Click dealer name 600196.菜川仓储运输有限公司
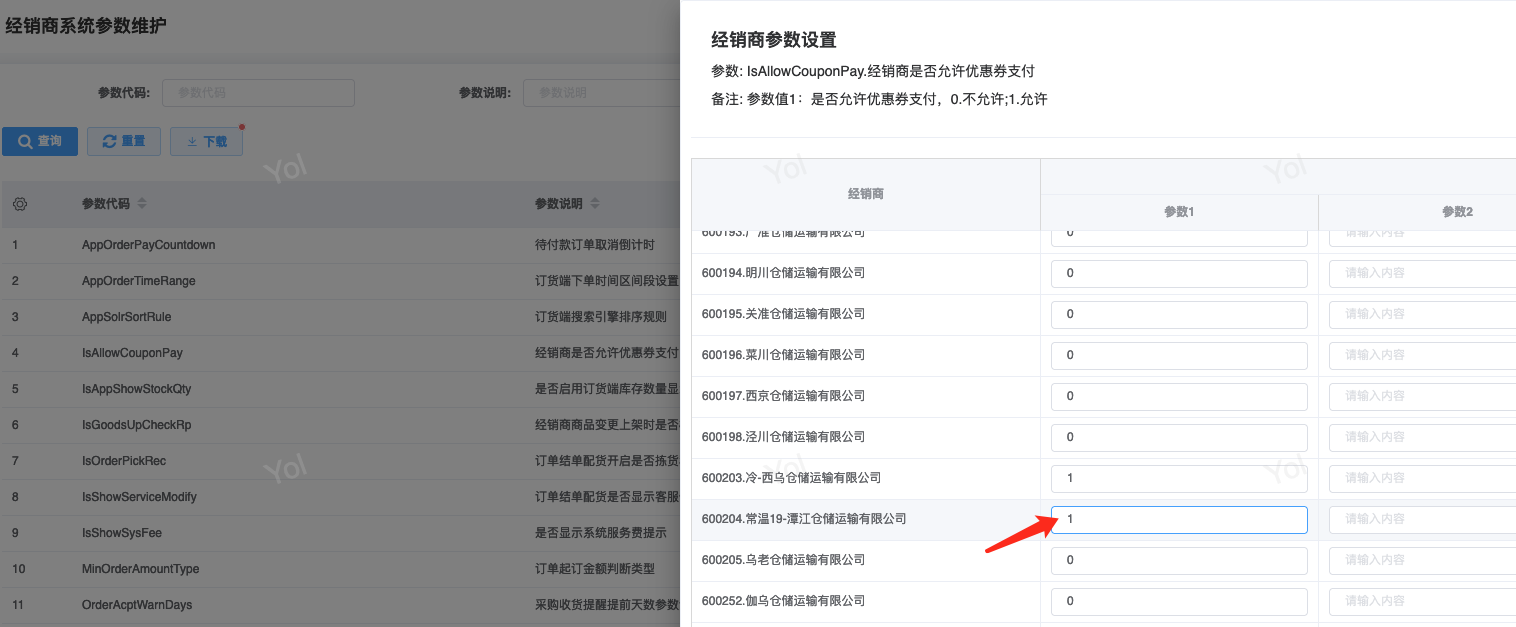 tap(783, 355)
